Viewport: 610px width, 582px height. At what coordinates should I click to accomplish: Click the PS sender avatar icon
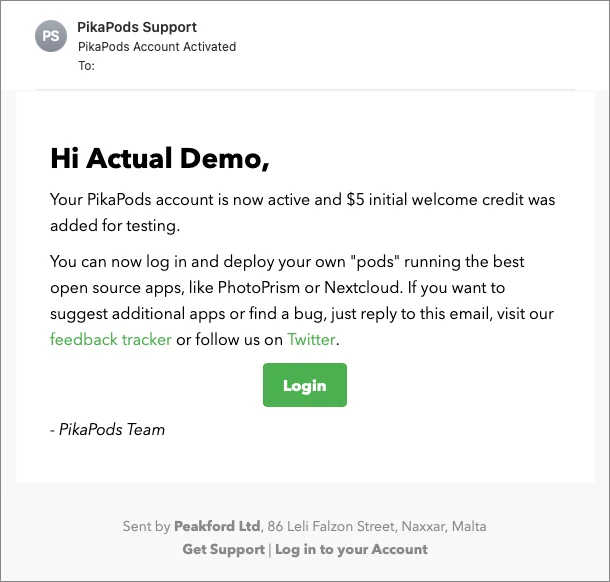point(52,37)
